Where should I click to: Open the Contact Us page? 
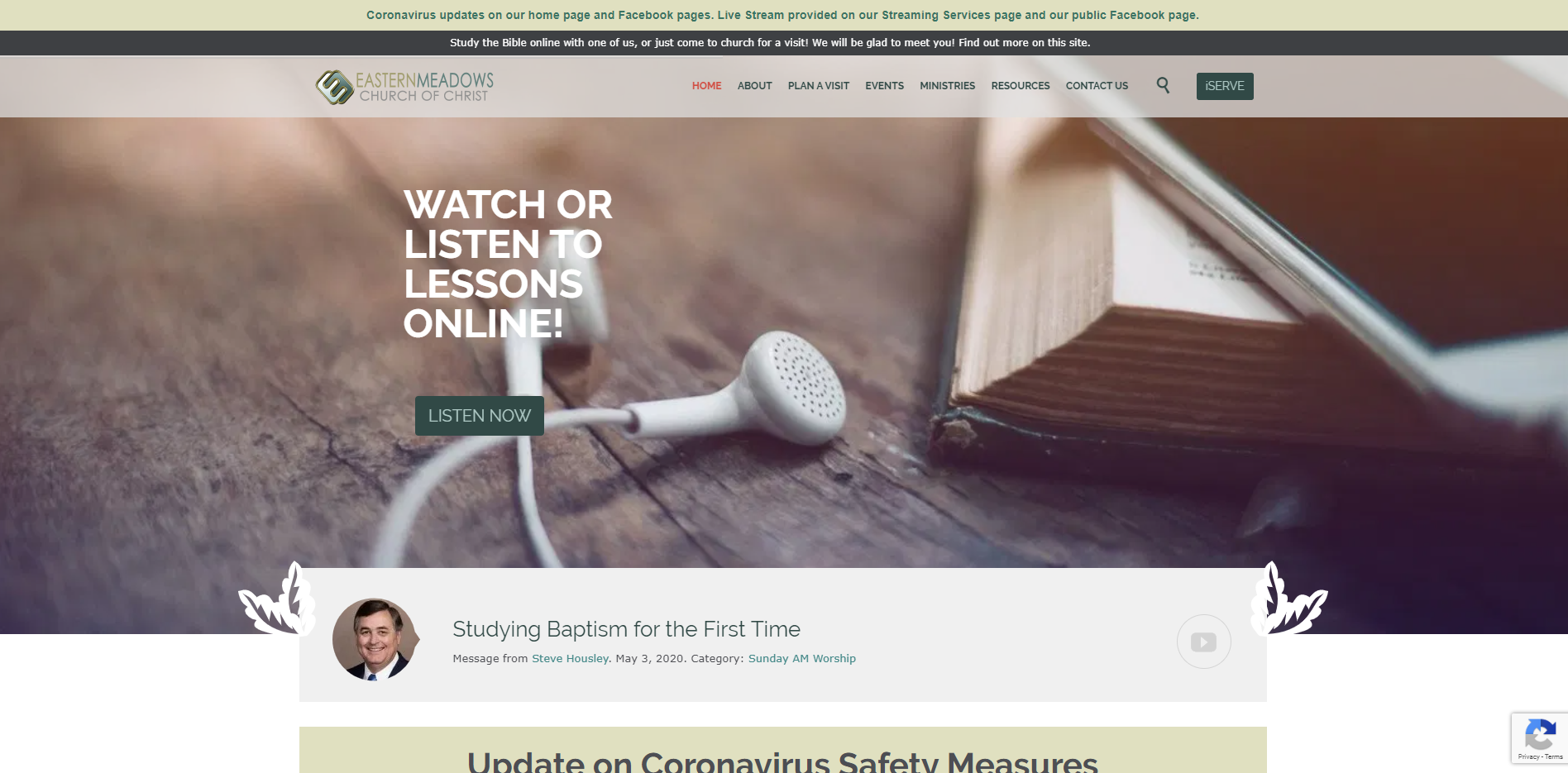(x=1097, y=86)
